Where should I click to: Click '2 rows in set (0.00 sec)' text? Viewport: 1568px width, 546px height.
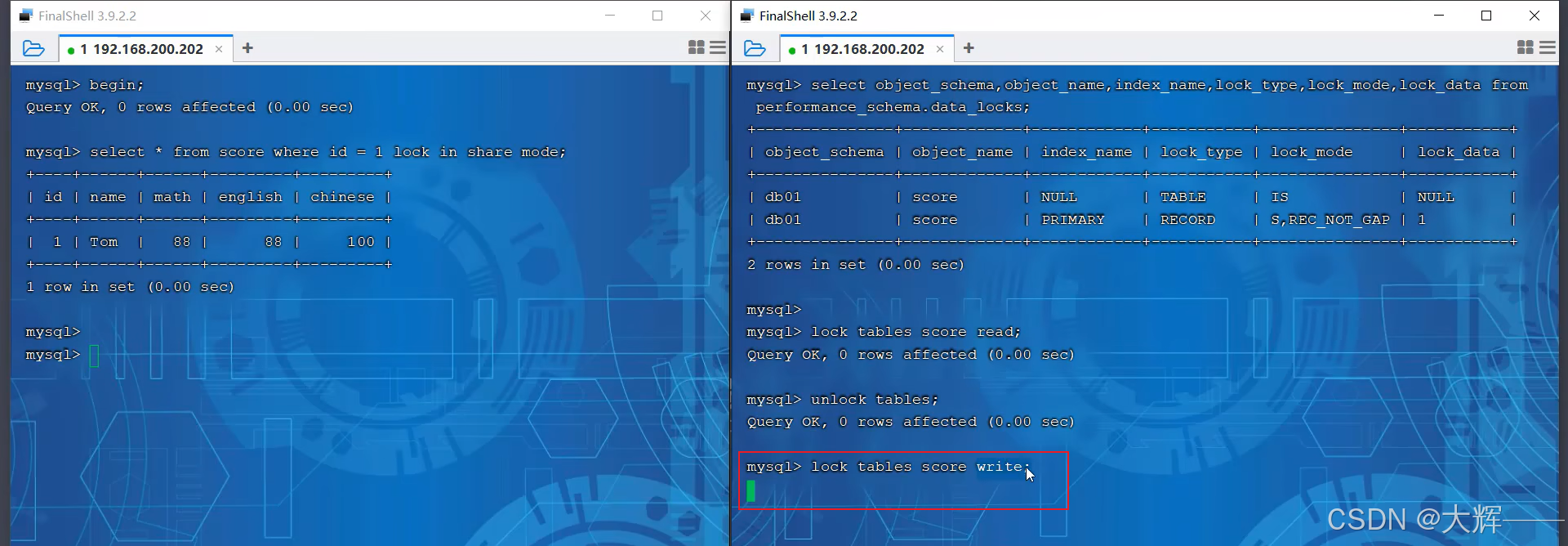(x=855, y=265)
